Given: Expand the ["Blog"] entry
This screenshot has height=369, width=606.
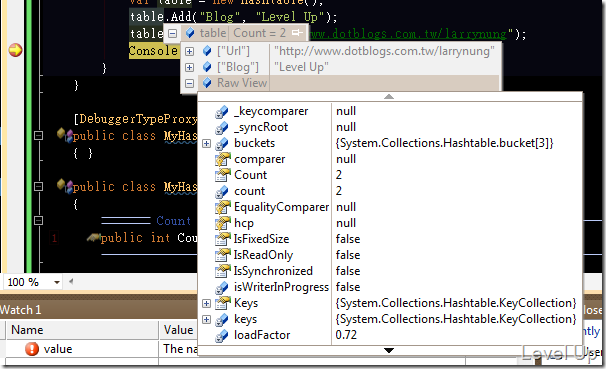Looking at the screenshot, I should pyautogui.click(x=189, y=67).
